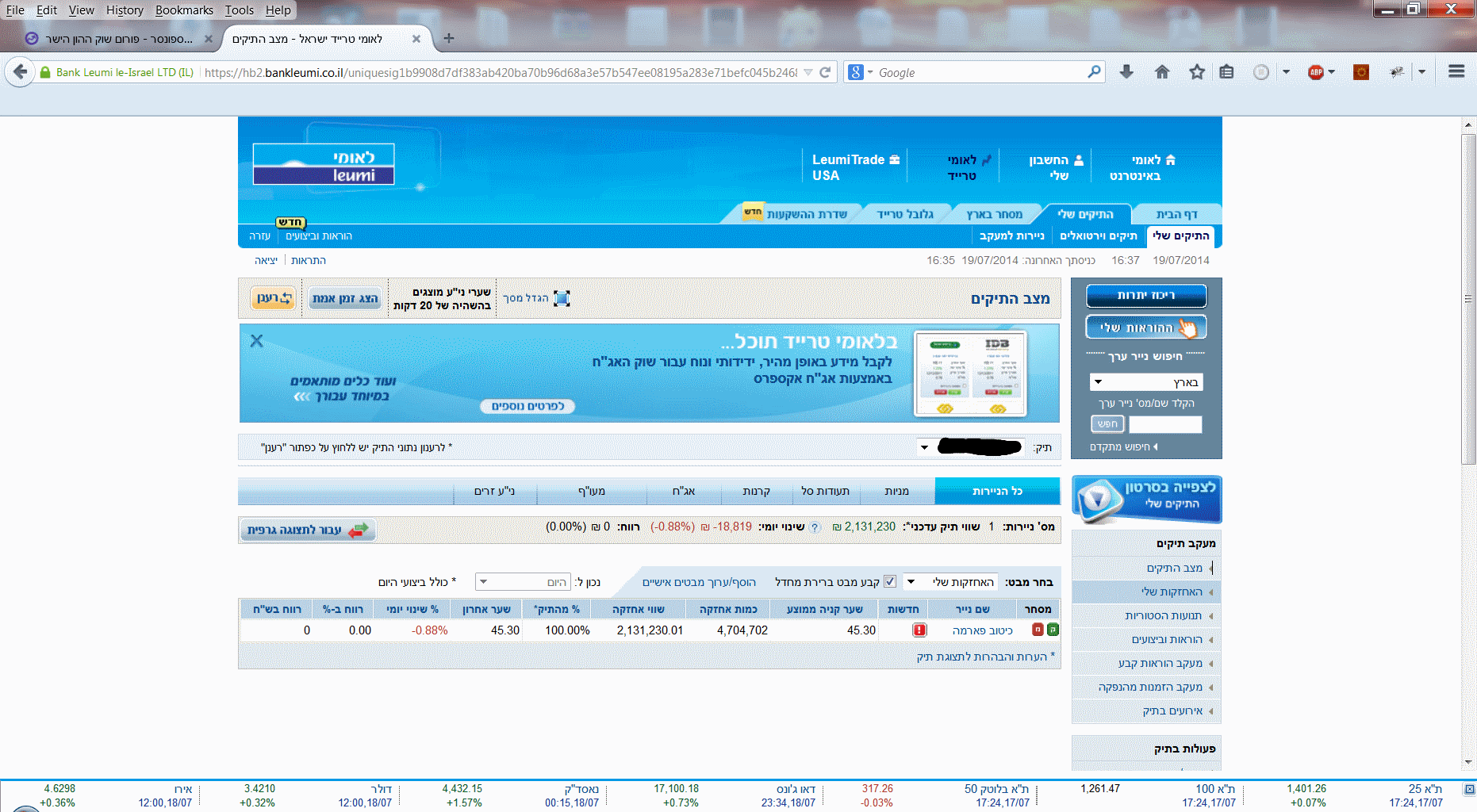
Task: Open the History menu
Action: click(125, 10)
